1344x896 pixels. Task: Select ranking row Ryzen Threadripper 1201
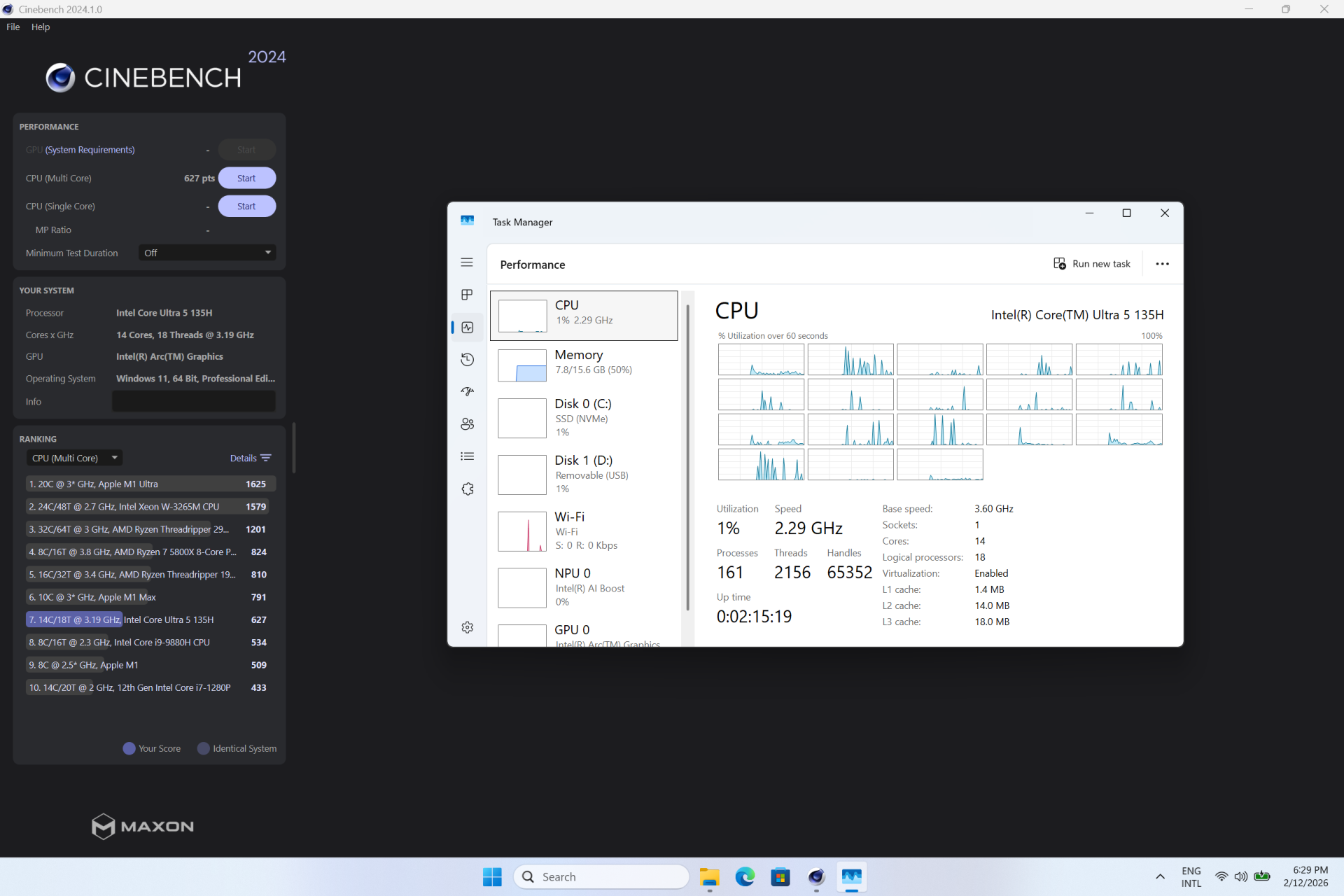point(150,529)
